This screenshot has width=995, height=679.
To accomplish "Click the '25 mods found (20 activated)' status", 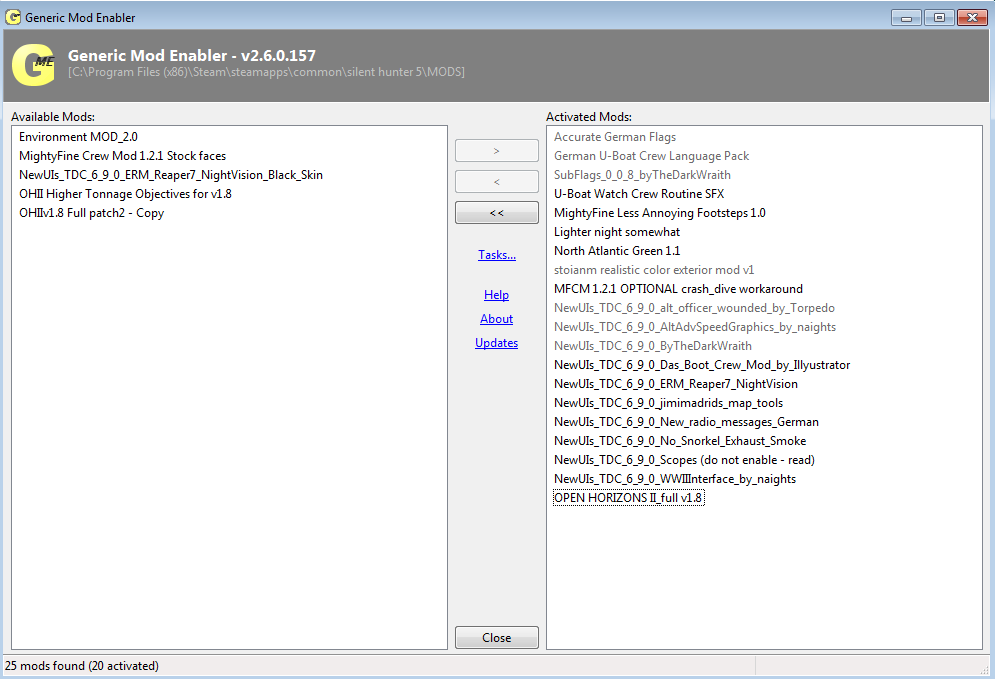I will [82, 666].
